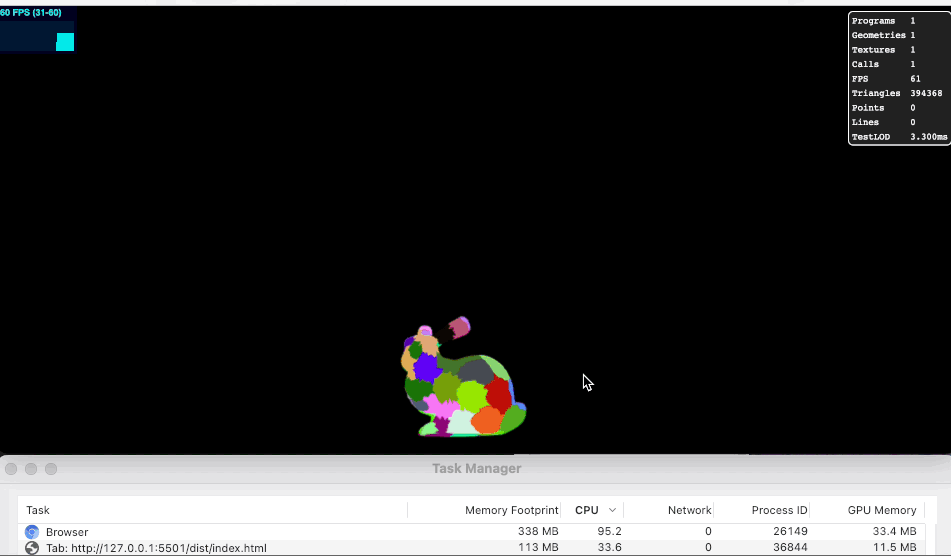Click the 33.4 MB GPU memory value
This screenshot has height=556, width=951.
[x=895, y=531]
